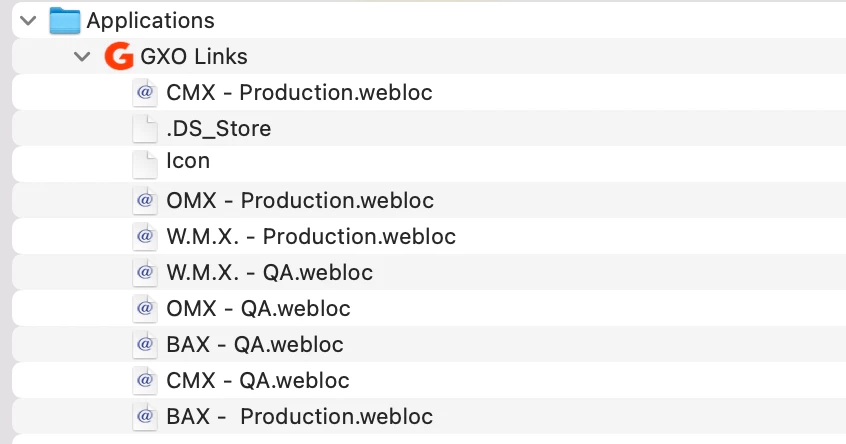The image size is (846, 444).
Task: Click the orange GXO logo icon
Action: (119, 56)
